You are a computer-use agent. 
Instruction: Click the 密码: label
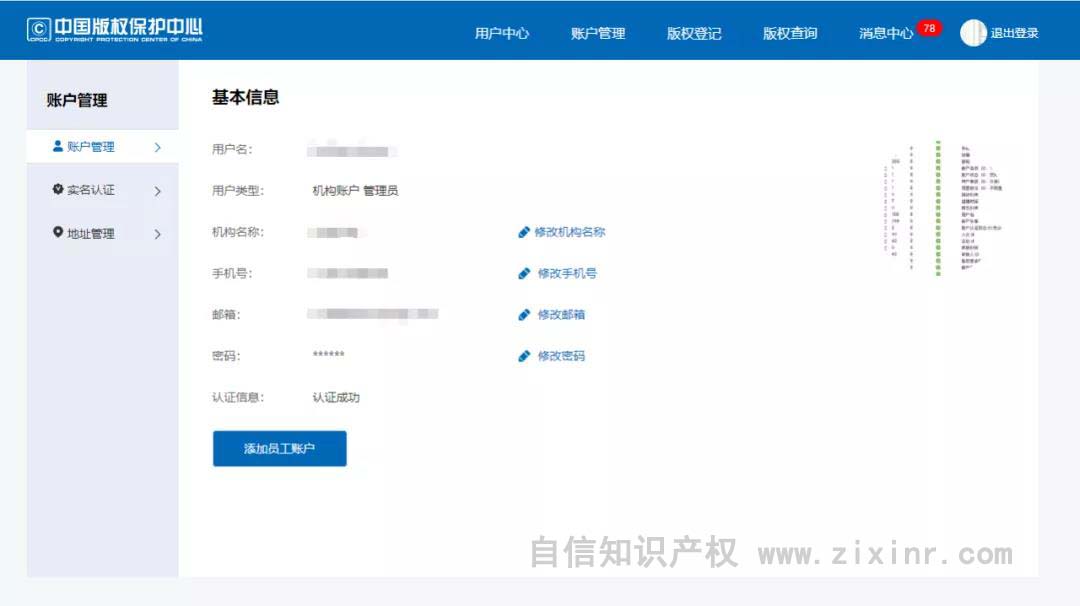coord(226,356)
